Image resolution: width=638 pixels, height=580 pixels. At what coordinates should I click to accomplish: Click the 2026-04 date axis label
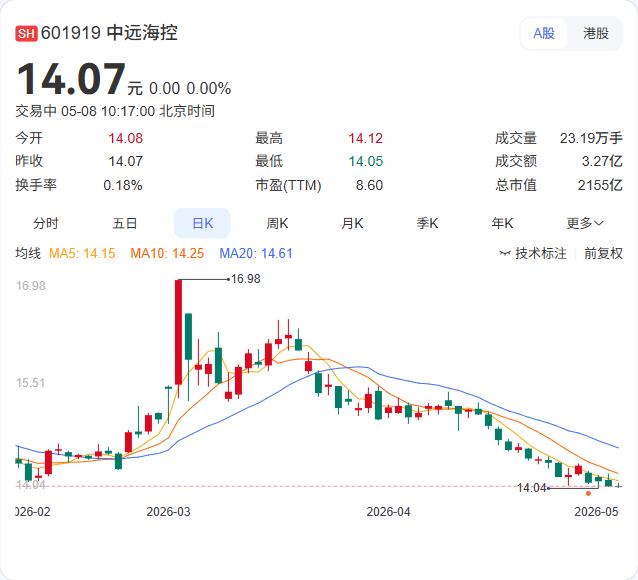(x=389, y=511)
